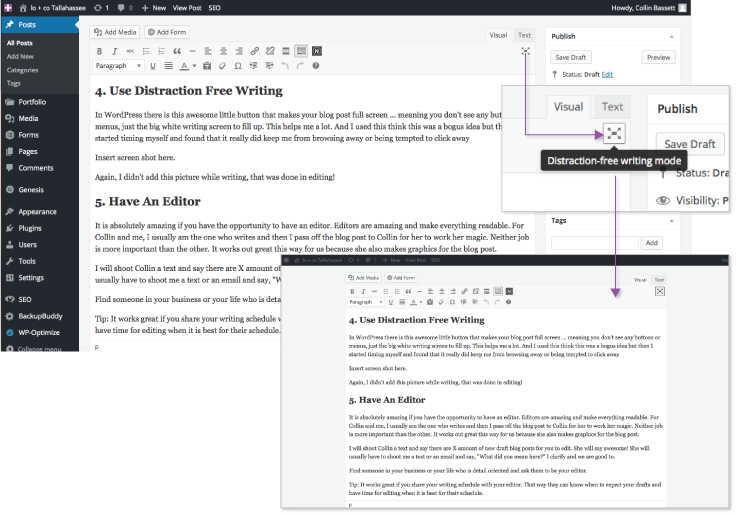
Task: Insert horizontal line in main editor
Action: click(x=193, y=51)
